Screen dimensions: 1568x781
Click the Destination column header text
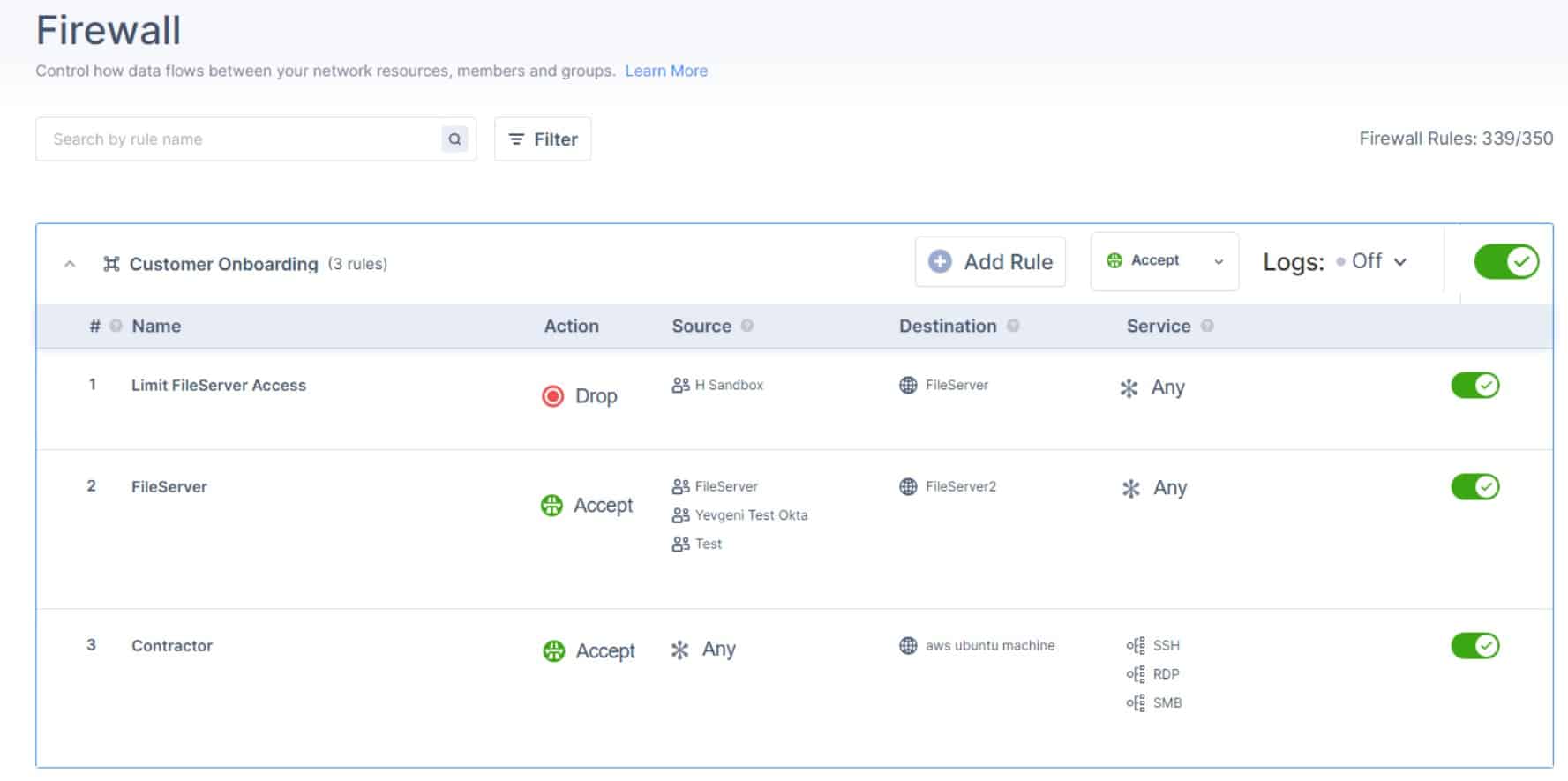(948, 326)
